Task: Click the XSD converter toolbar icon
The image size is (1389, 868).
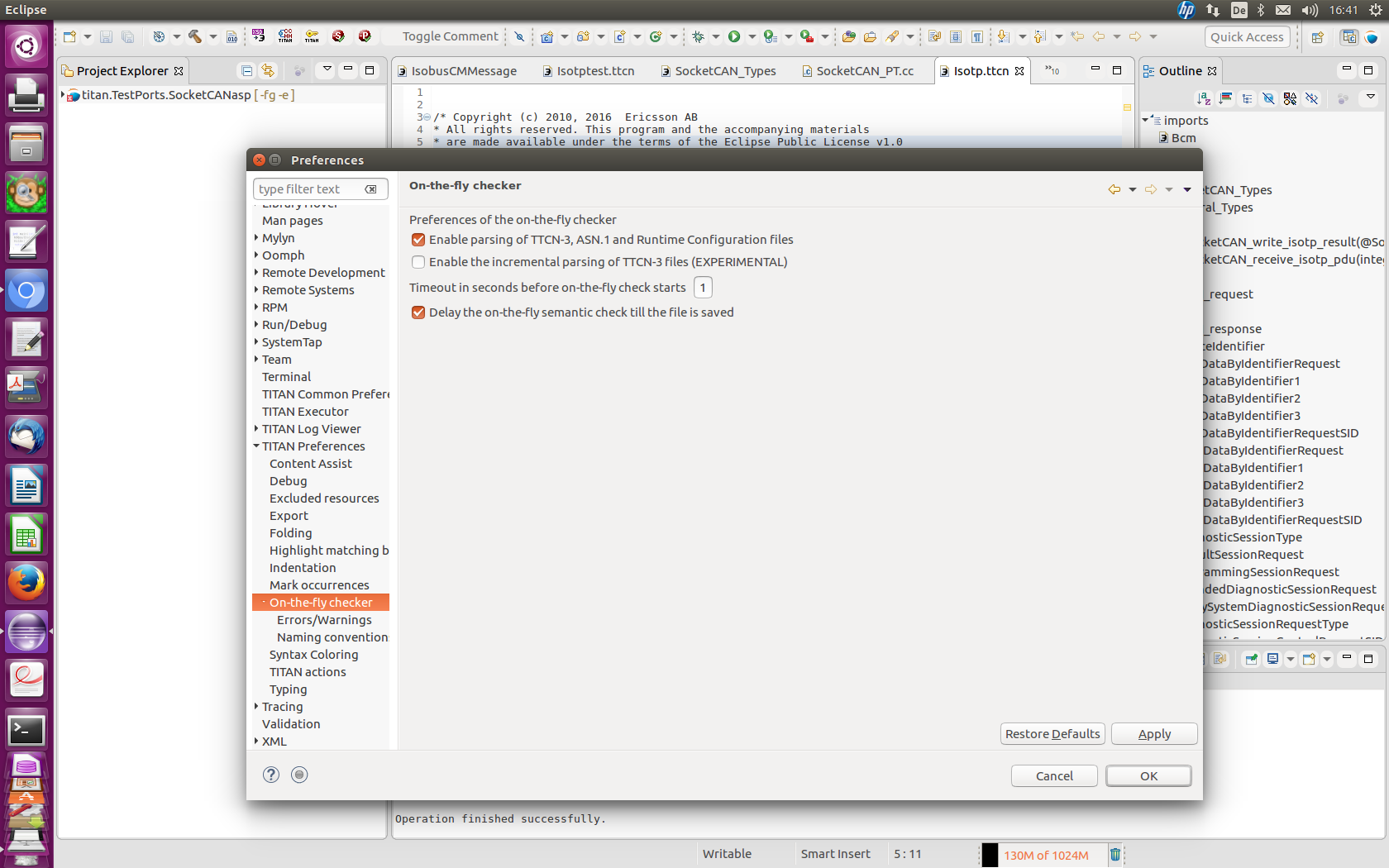Action: tap(259, 36)
